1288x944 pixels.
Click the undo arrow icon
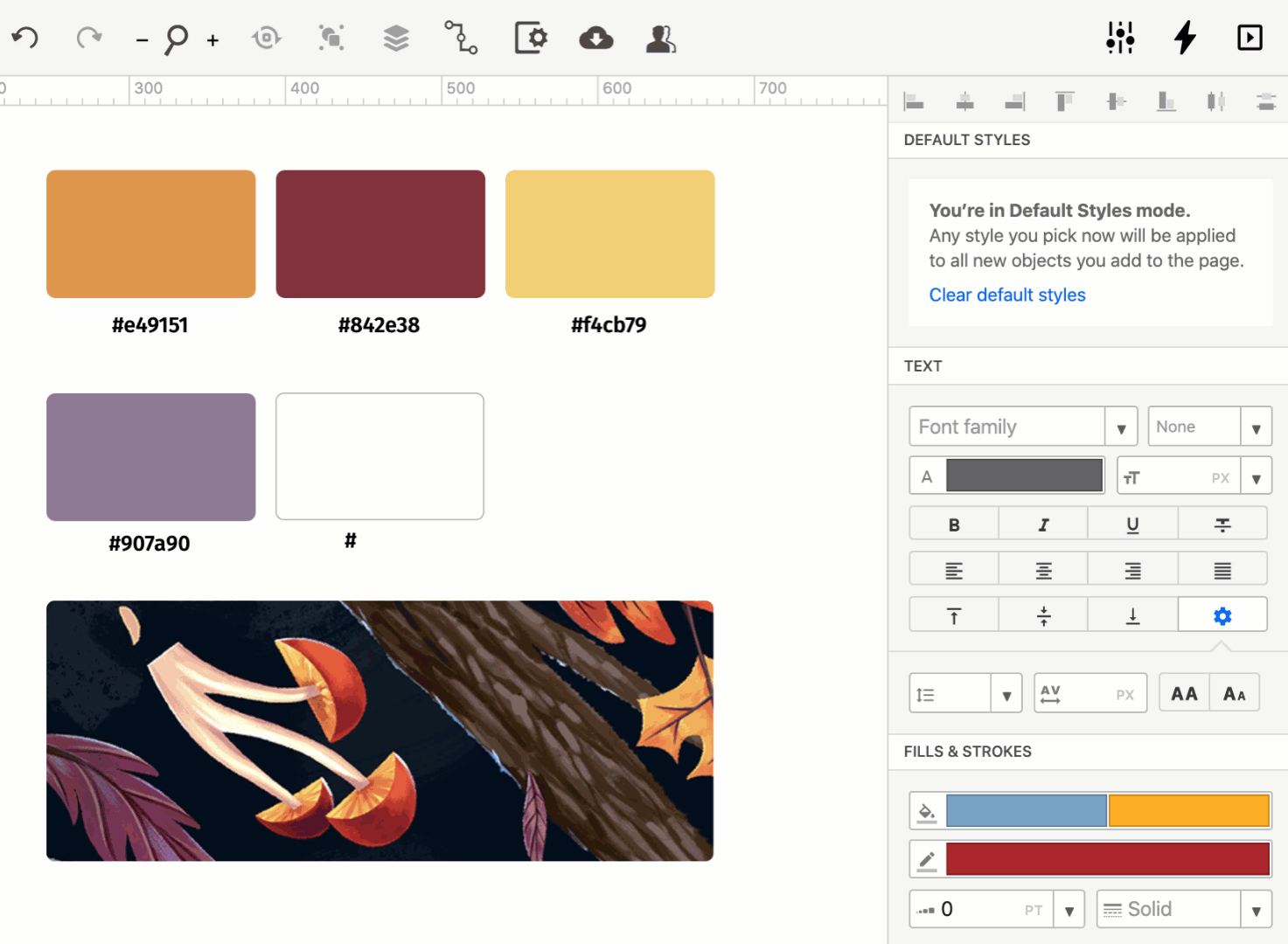click(x=25, y=38)
